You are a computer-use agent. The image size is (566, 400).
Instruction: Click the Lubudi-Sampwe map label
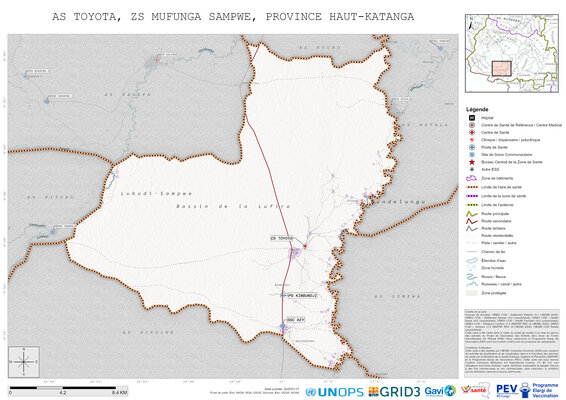click(156, 194)
